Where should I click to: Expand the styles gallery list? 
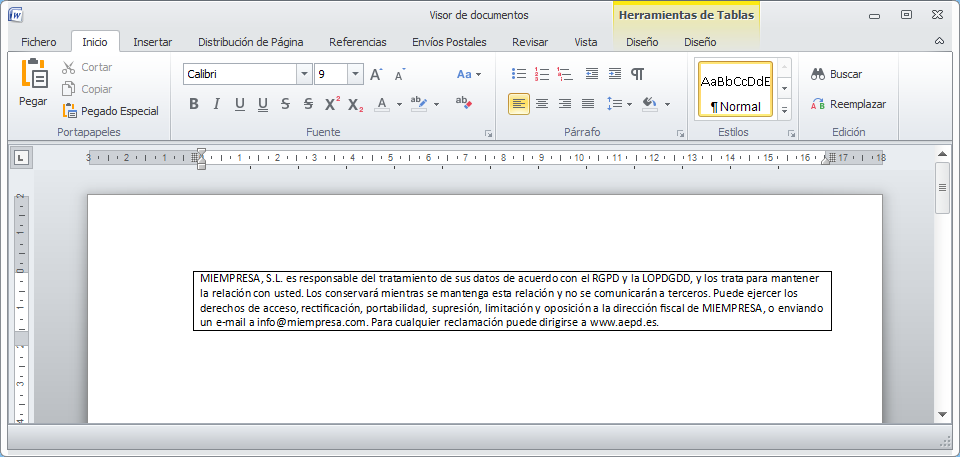point(784,110)
